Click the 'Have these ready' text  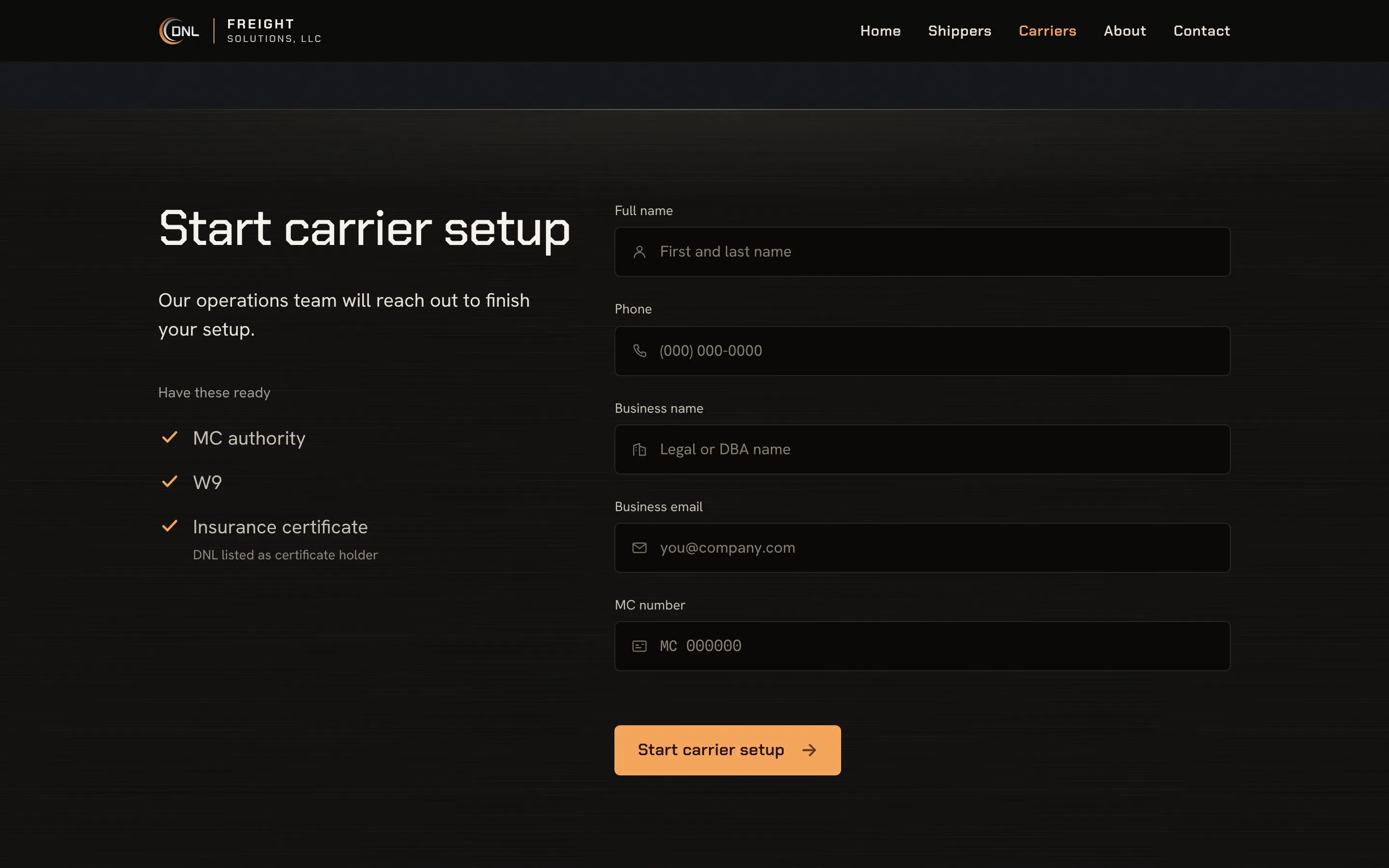click(x=214, y=393)
